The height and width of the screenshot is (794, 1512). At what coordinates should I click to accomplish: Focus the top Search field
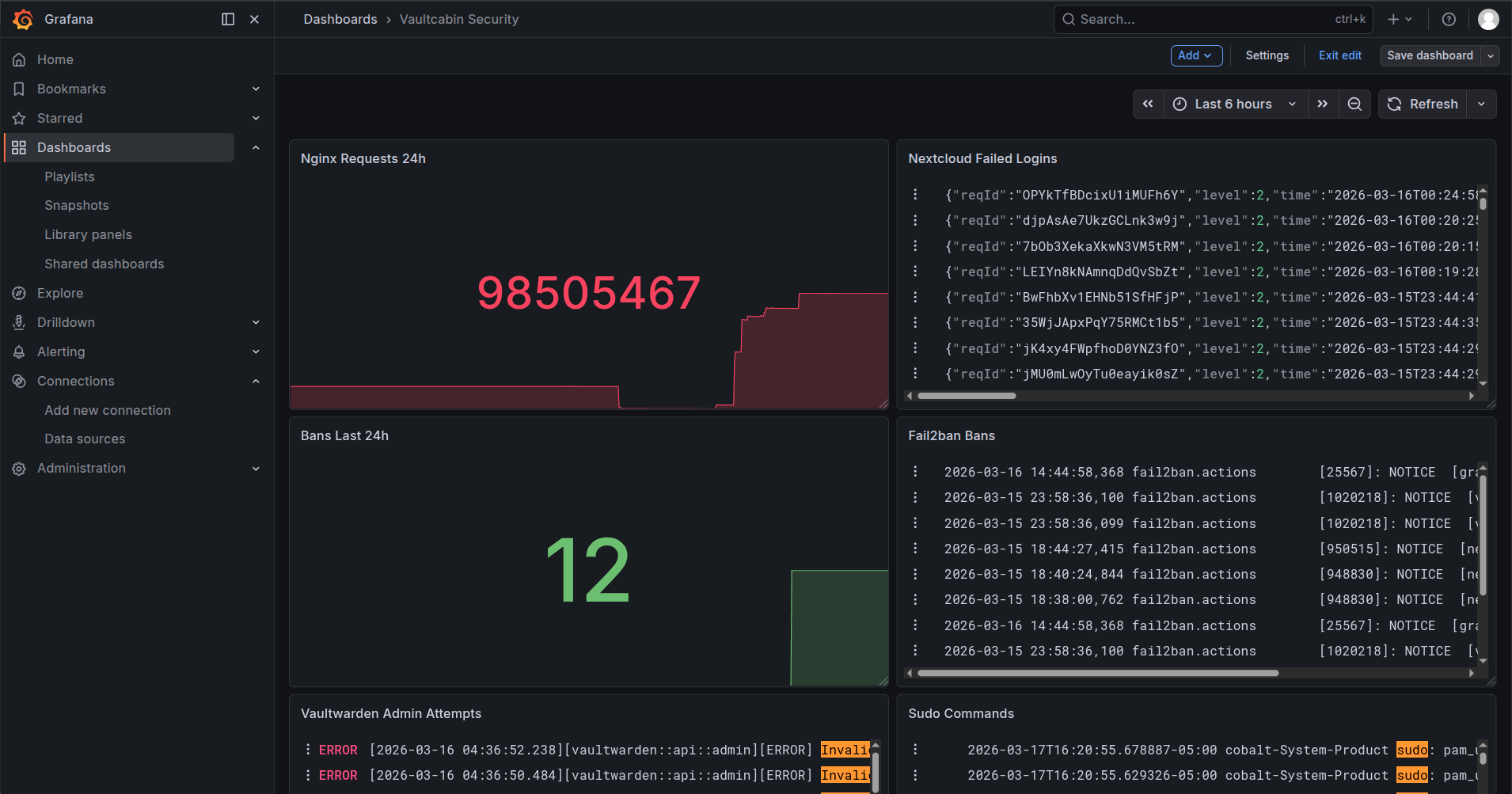1213,19
